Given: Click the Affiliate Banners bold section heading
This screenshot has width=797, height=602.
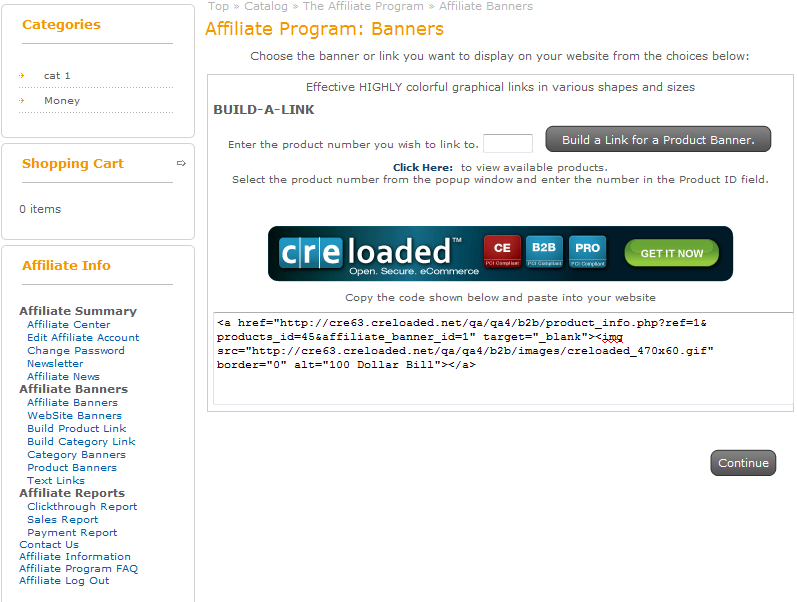Looking at the screenshot, I should click(x=74, y=389).
